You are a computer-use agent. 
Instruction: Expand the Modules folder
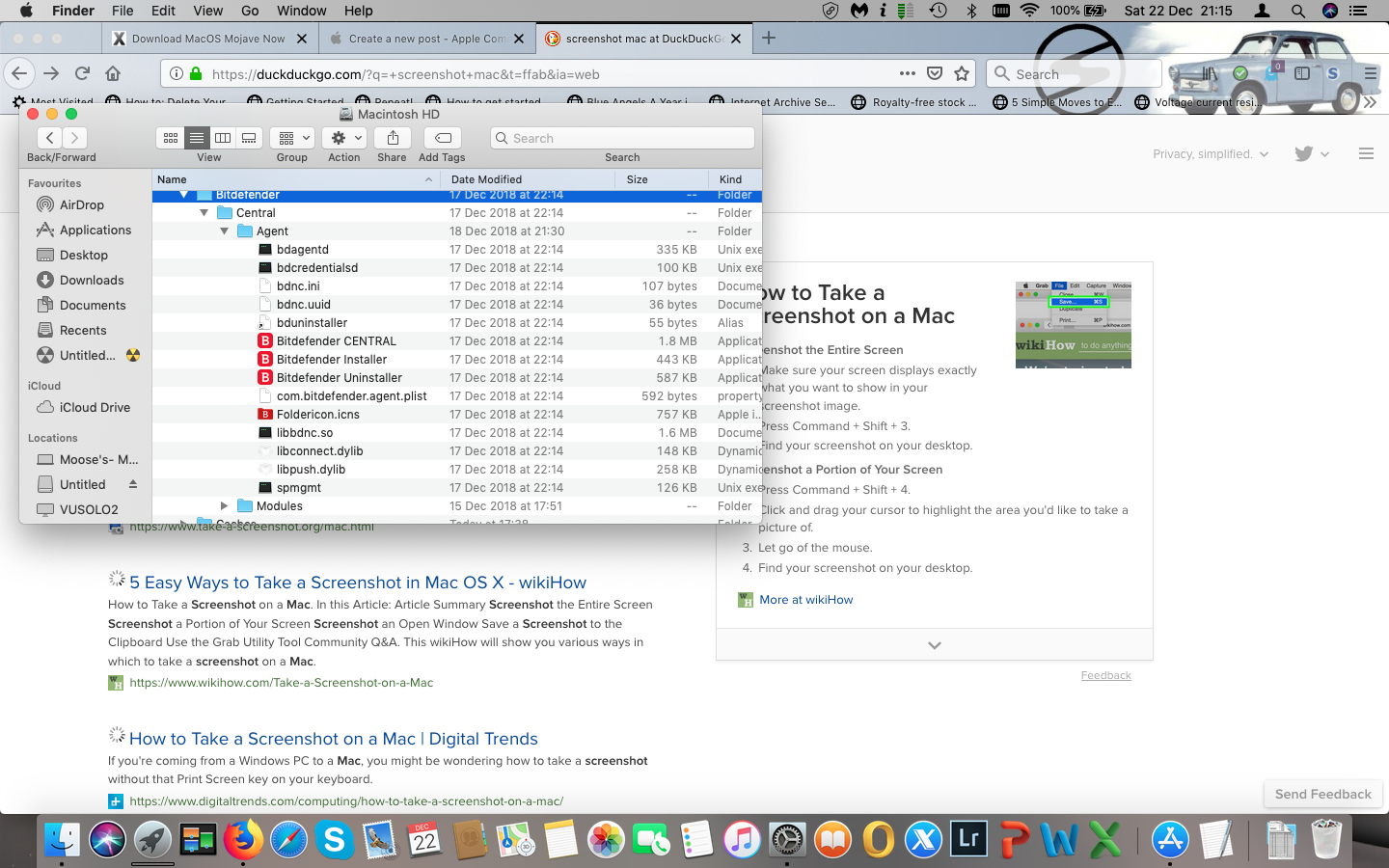pyautogui.click(x=224, y=506)
